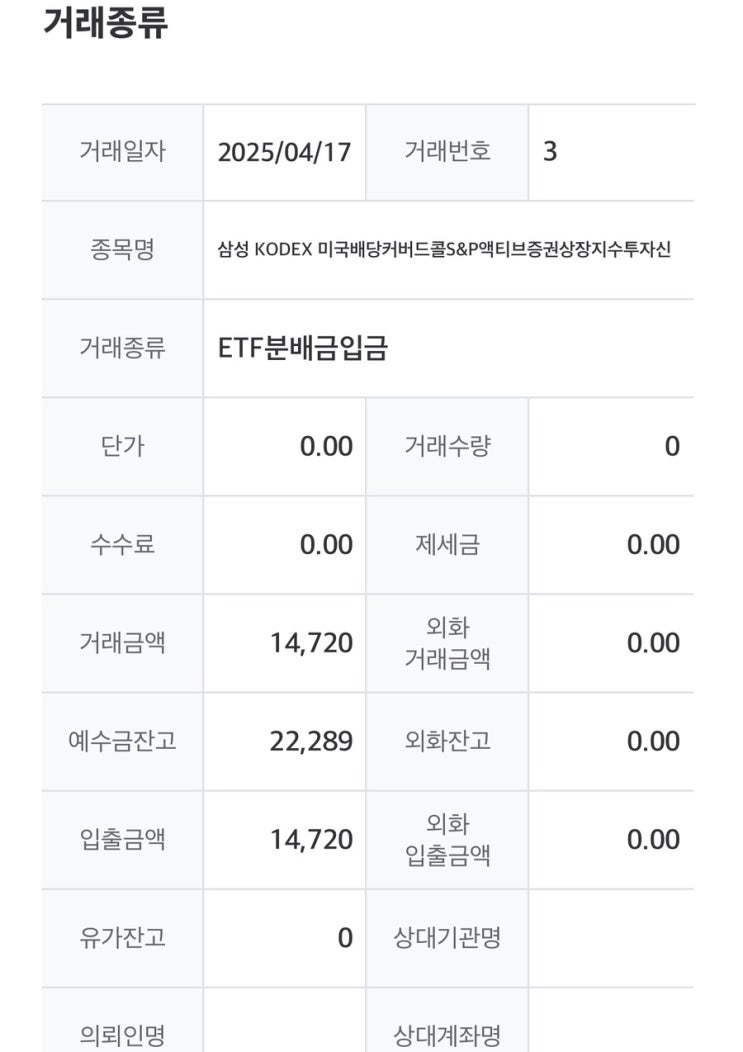The width and height of the screenshot is (743, 1052).
Task: Tap the 거래수량 label cell
Action: coord(447,446)
